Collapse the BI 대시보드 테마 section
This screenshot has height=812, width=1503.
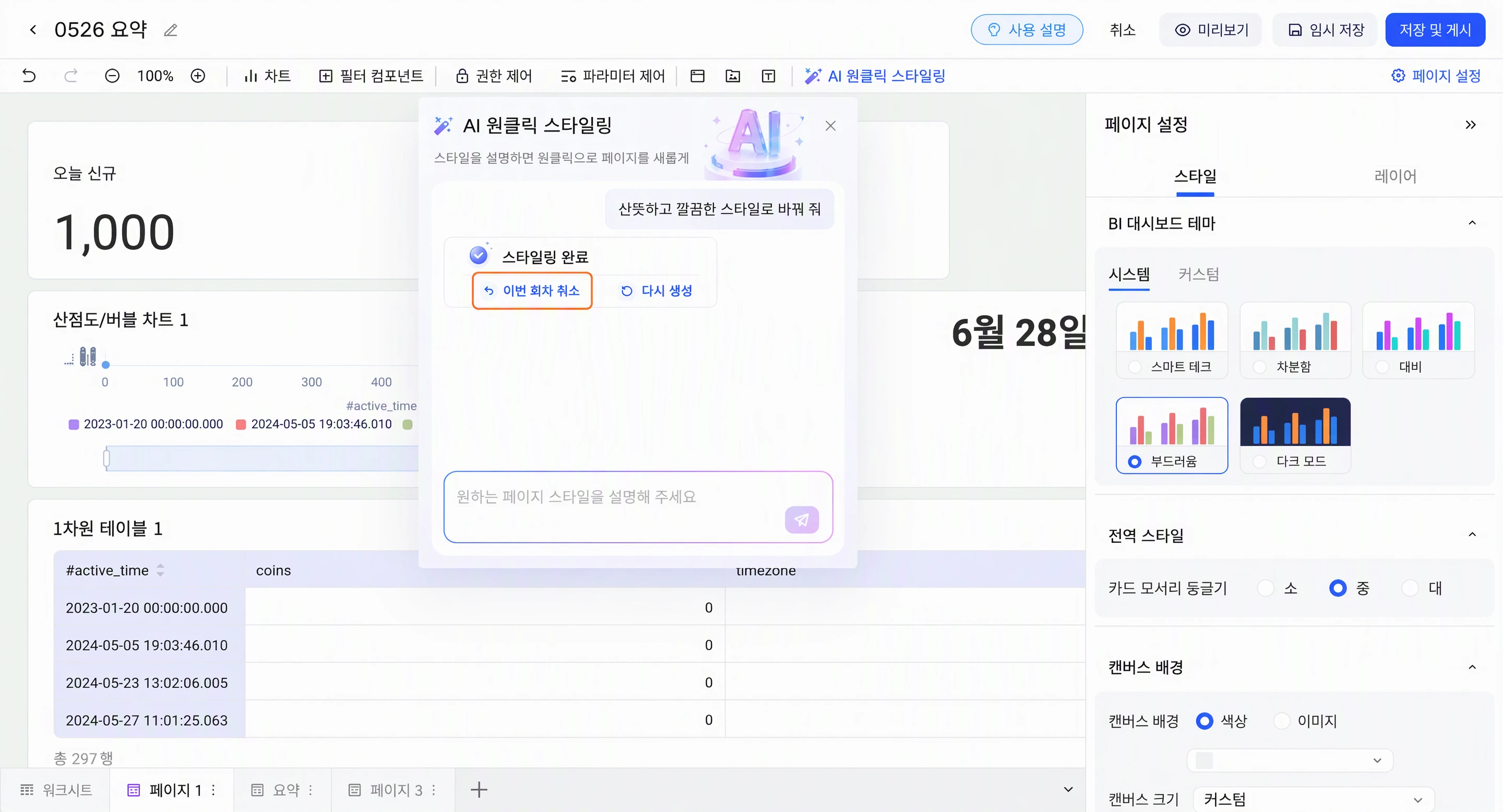click(1472, 223)
